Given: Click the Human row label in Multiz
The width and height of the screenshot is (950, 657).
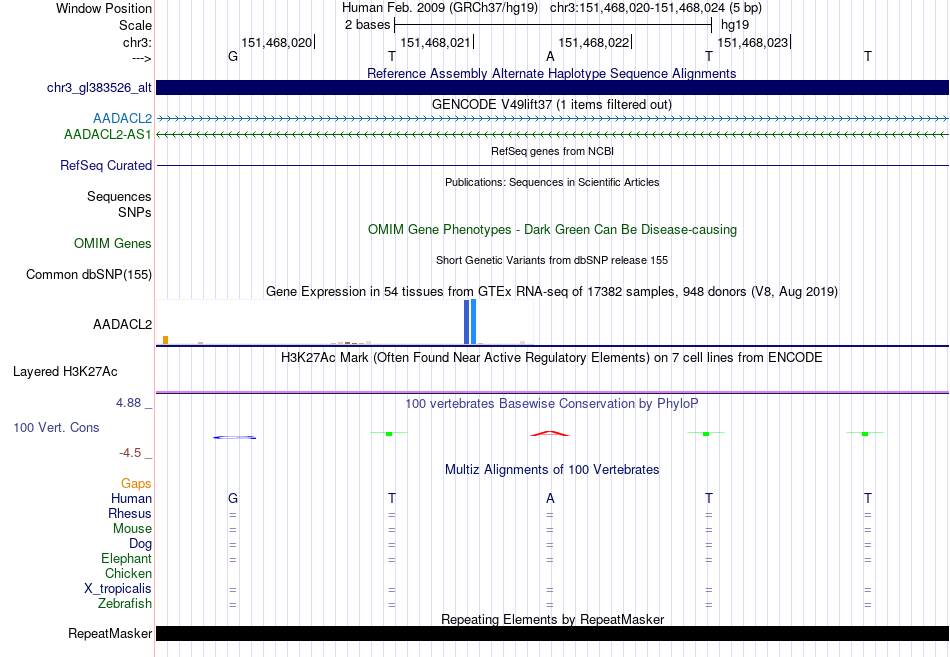Looking at the screenshot, I should 131,499.
